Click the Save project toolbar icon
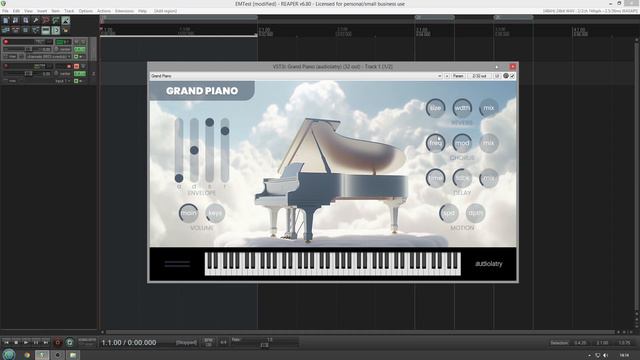 pos(26,20)
